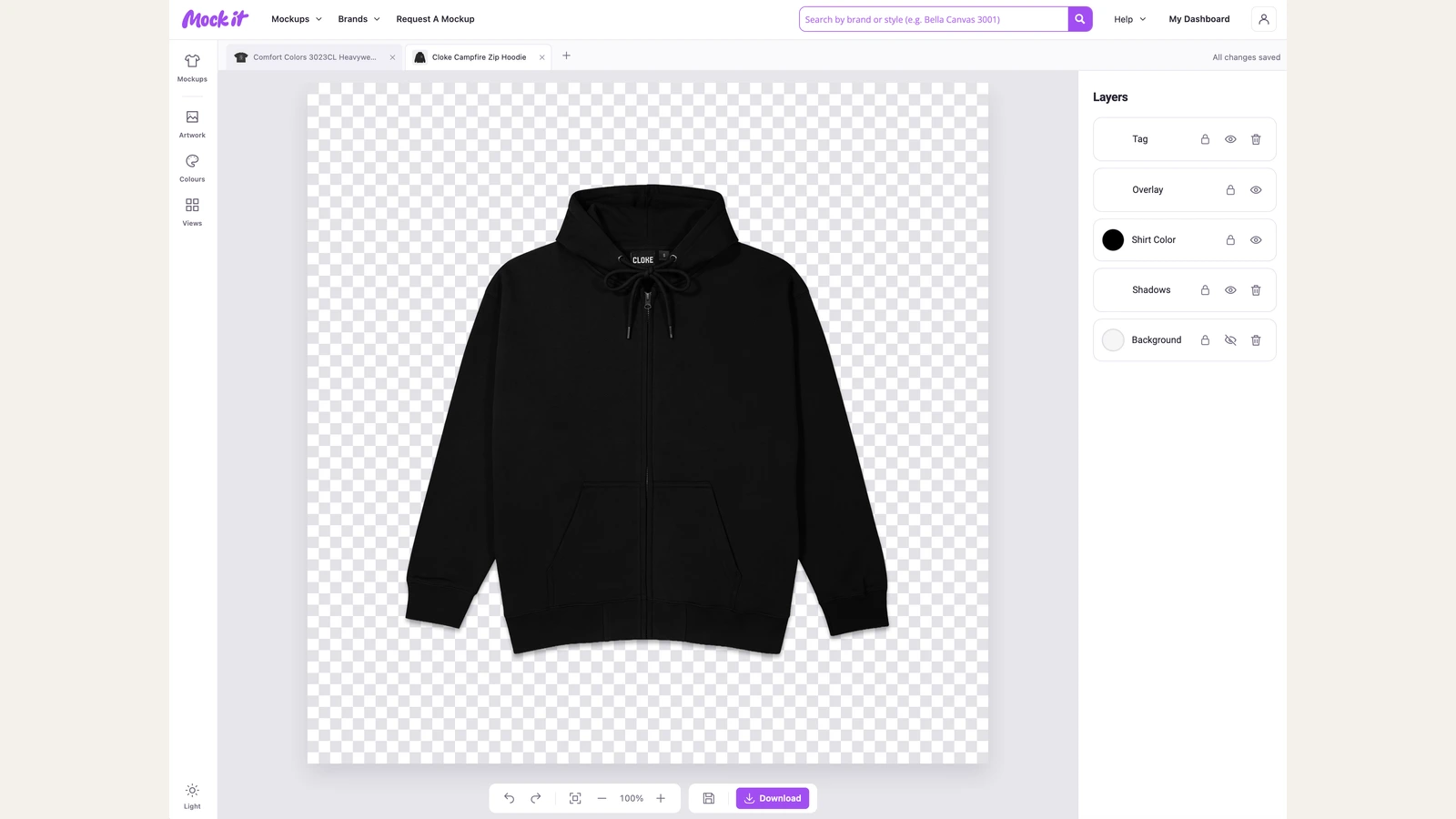This screenshot has height=819, width=1456.
Task: Go to My Dashboard
Action: coord(1199,19)
